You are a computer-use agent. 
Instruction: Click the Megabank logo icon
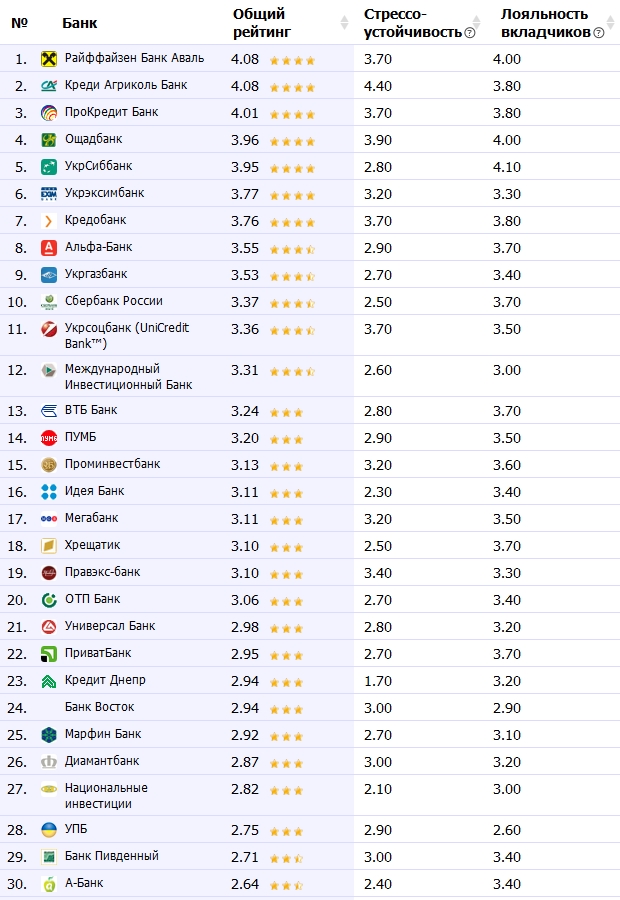(x=49, y=518)
